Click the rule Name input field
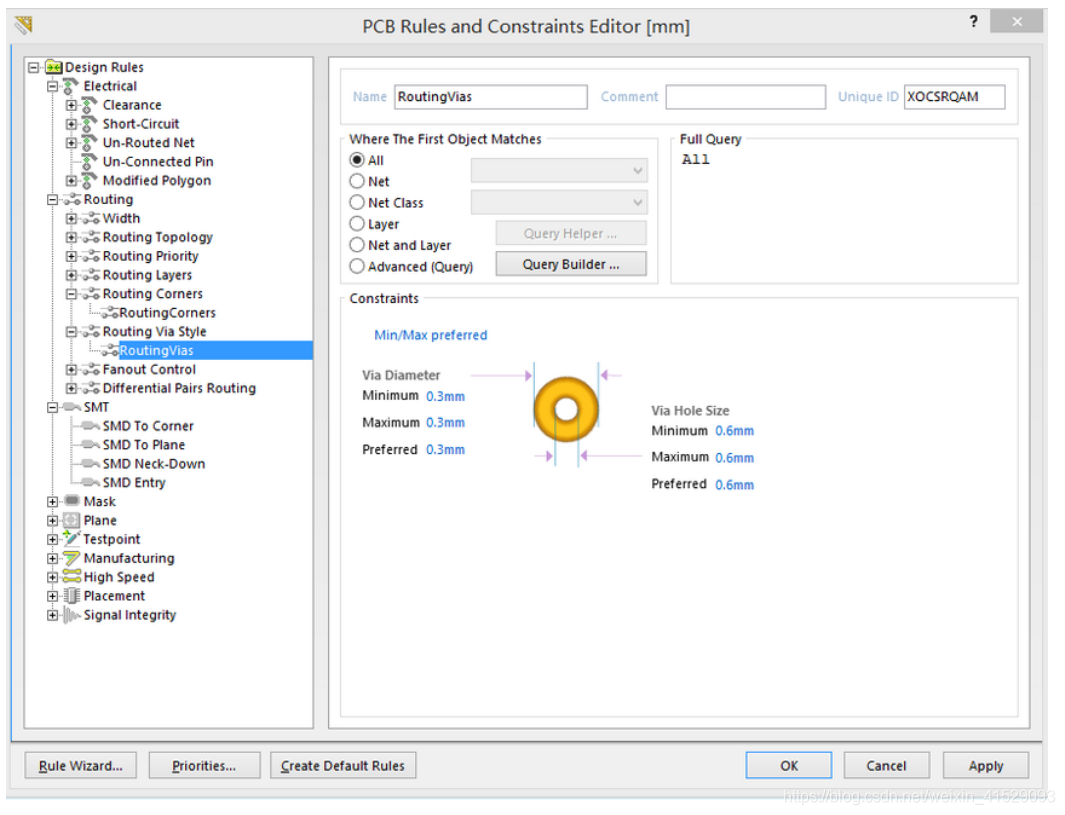The width and height of the screenshot is (1065, 815). 490,97
